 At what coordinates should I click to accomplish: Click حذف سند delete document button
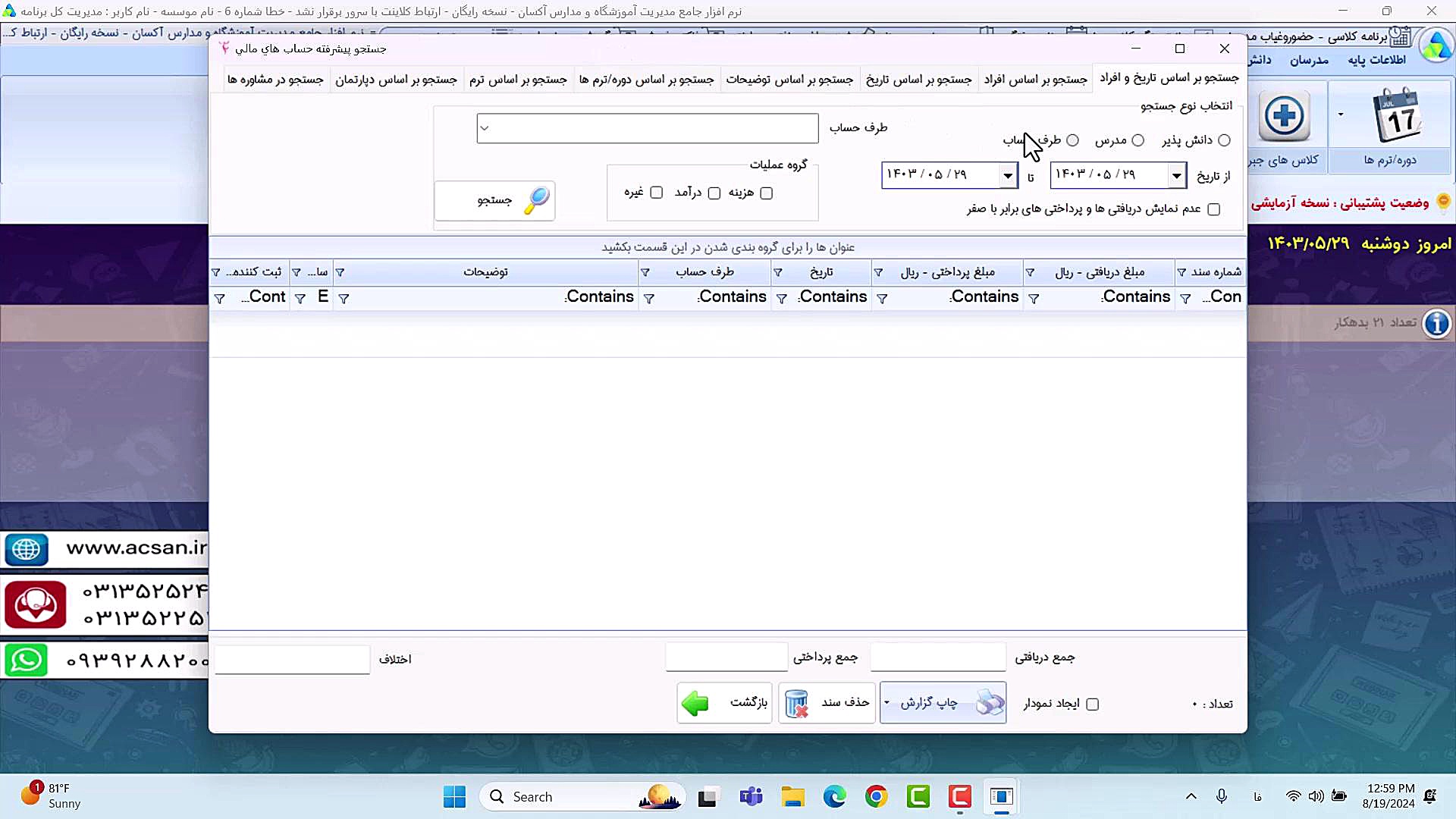[827, 703]
